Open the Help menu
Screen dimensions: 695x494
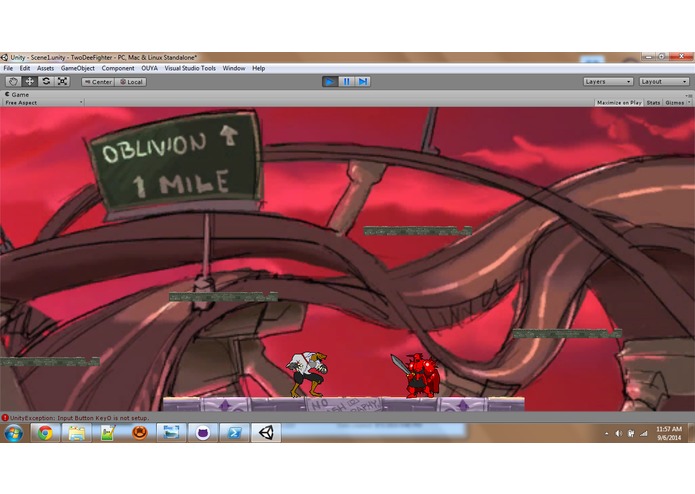(258, 68)
